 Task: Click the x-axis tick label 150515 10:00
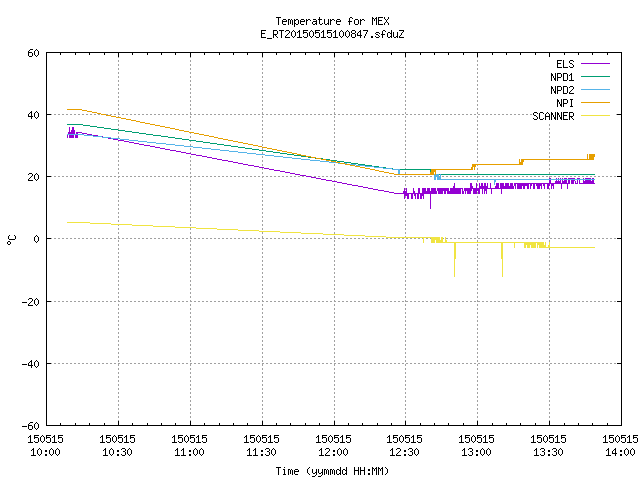45,445
